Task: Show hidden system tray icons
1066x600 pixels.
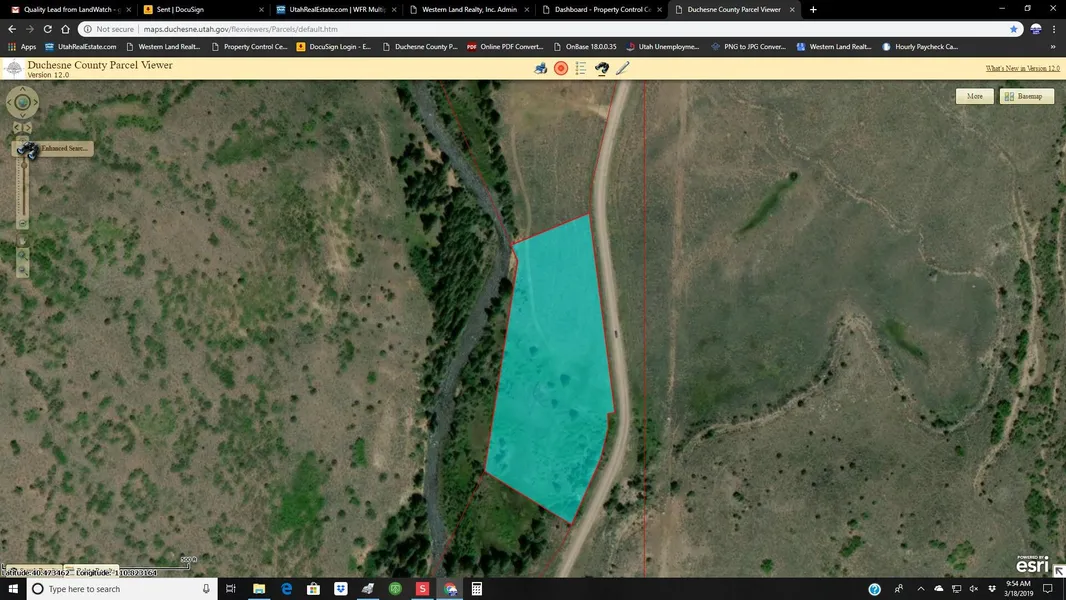Action: click(x=920, y=589)
